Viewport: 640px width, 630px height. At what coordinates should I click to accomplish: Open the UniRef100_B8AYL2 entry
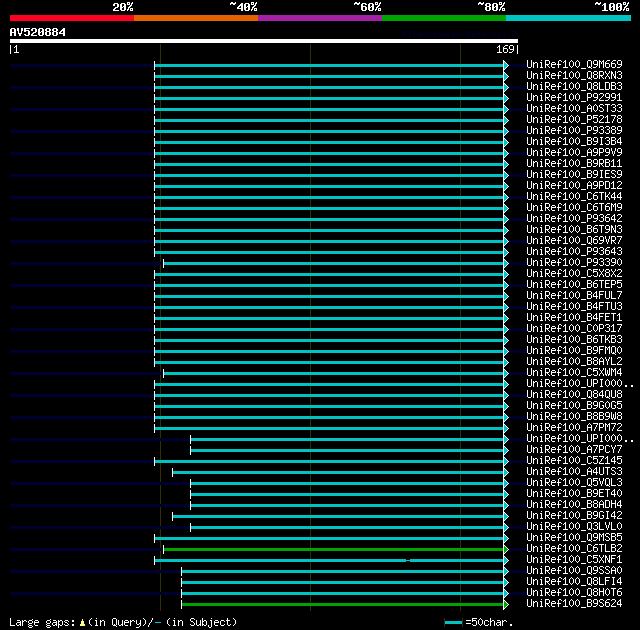[x=574, y=362]
